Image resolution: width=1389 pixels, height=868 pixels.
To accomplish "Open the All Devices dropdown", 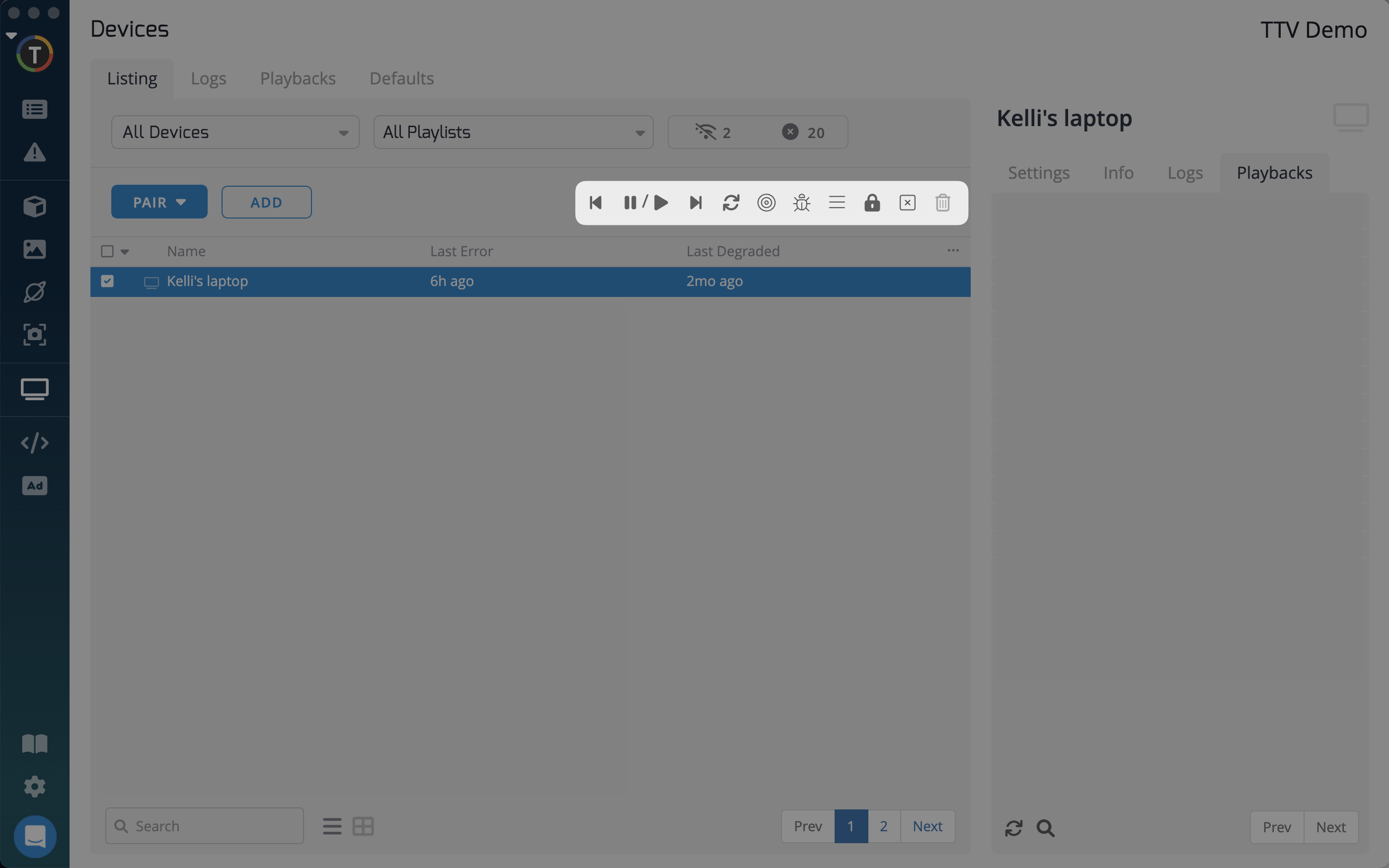I will [x=235, y=132].
